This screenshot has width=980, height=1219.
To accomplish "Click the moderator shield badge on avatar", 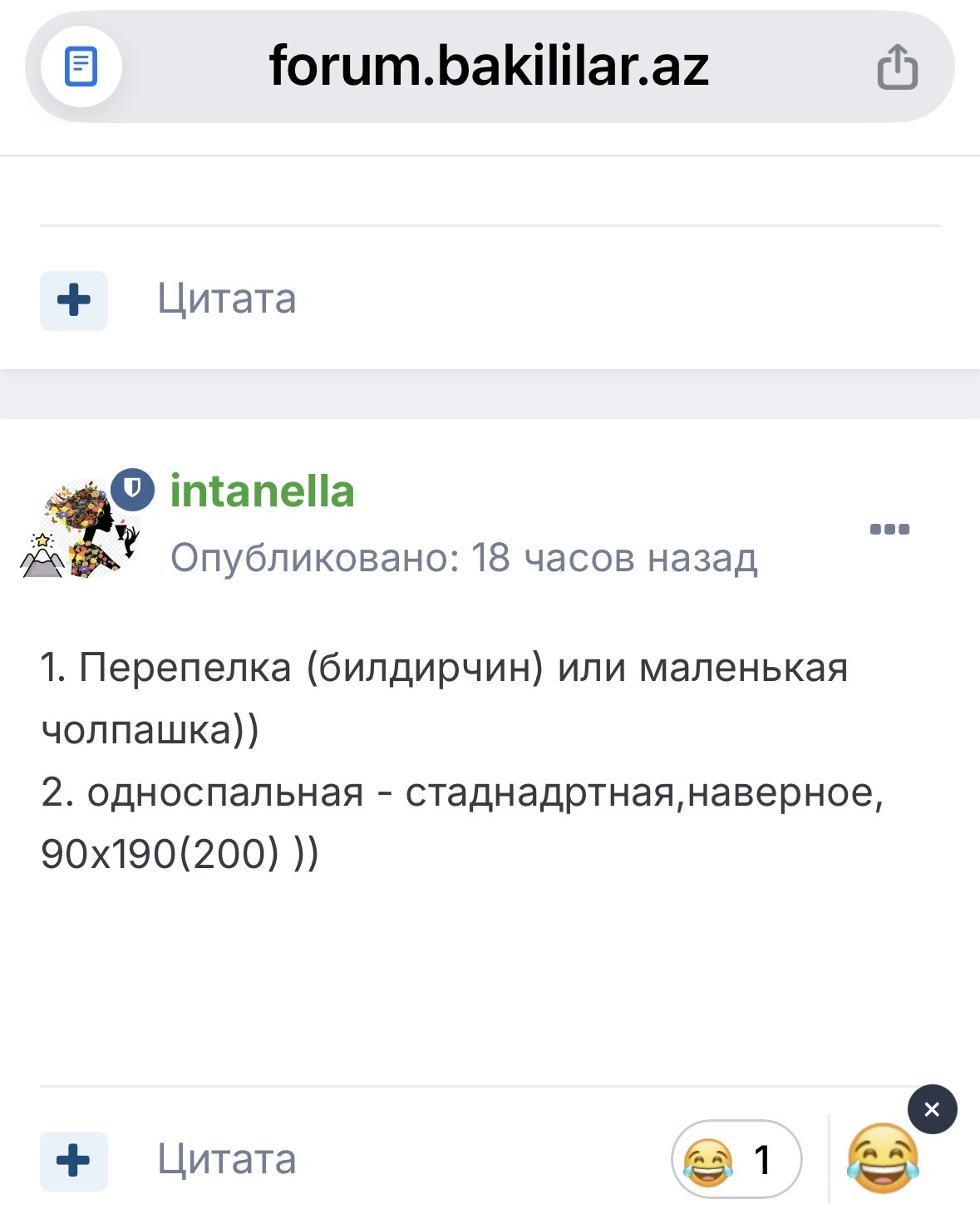I will click(133, 489).
